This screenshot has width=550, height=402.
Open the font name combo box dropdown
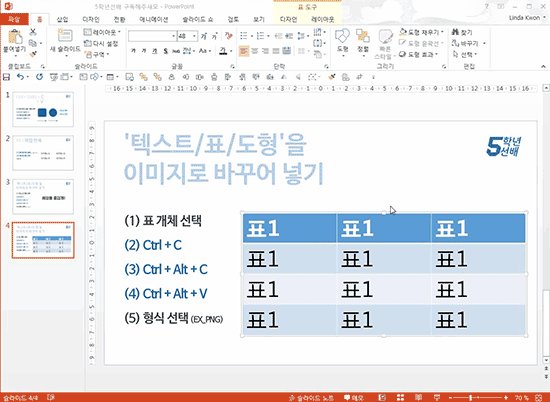coord(173,36)
